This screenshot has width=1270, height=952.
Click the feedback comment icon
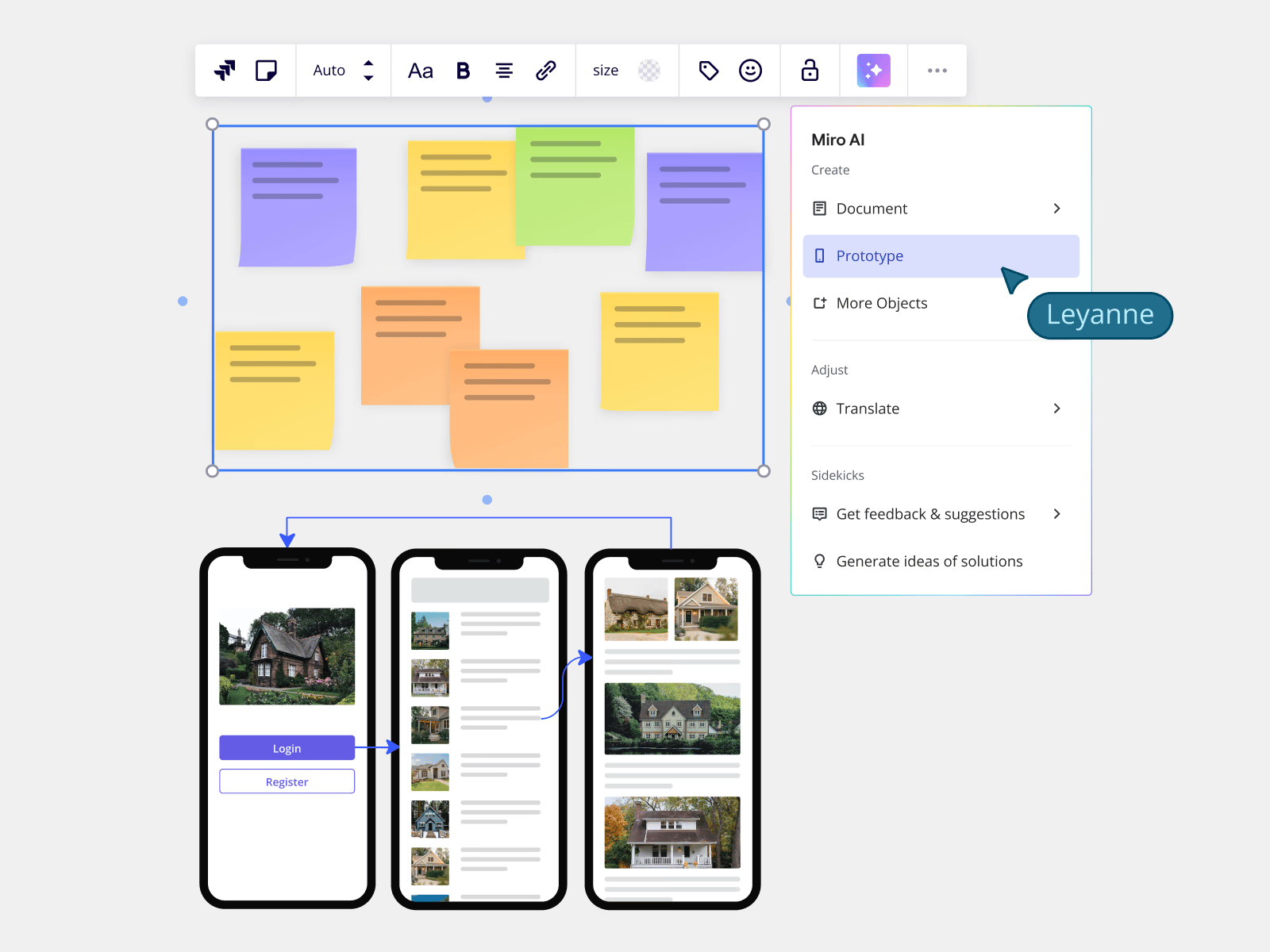820,514
